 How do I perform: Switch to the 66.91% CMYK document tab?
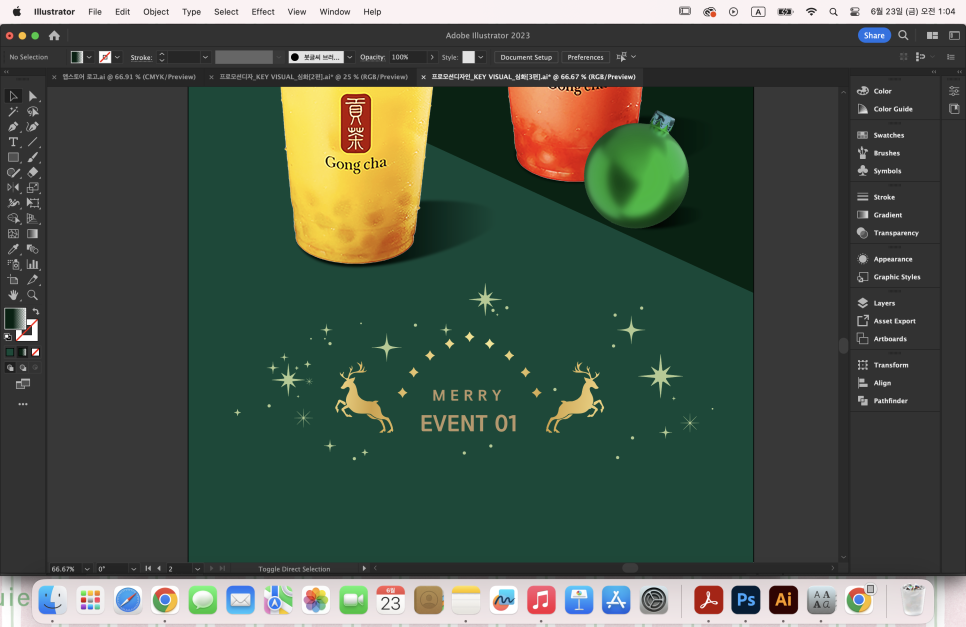[x=129, y=77]
